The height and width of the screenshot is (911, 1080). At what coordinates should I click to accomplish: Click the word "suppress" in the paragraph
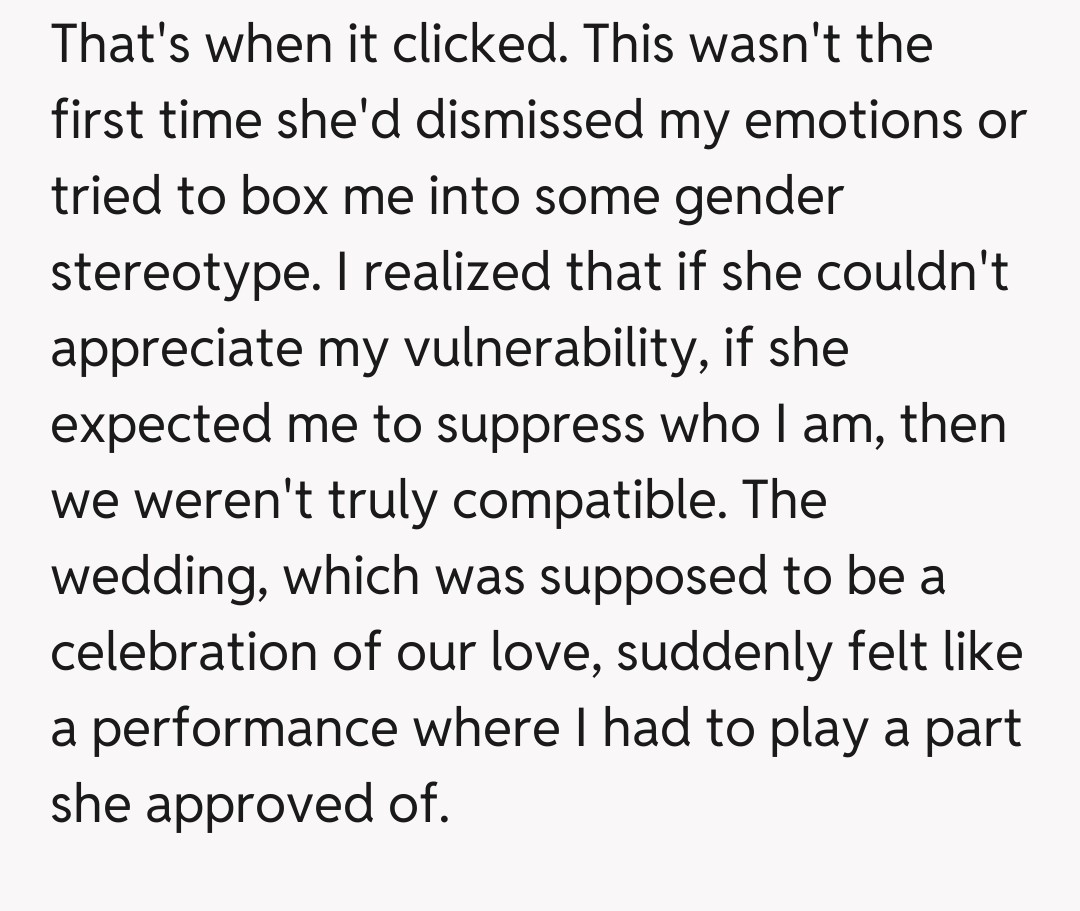point(544,425)
